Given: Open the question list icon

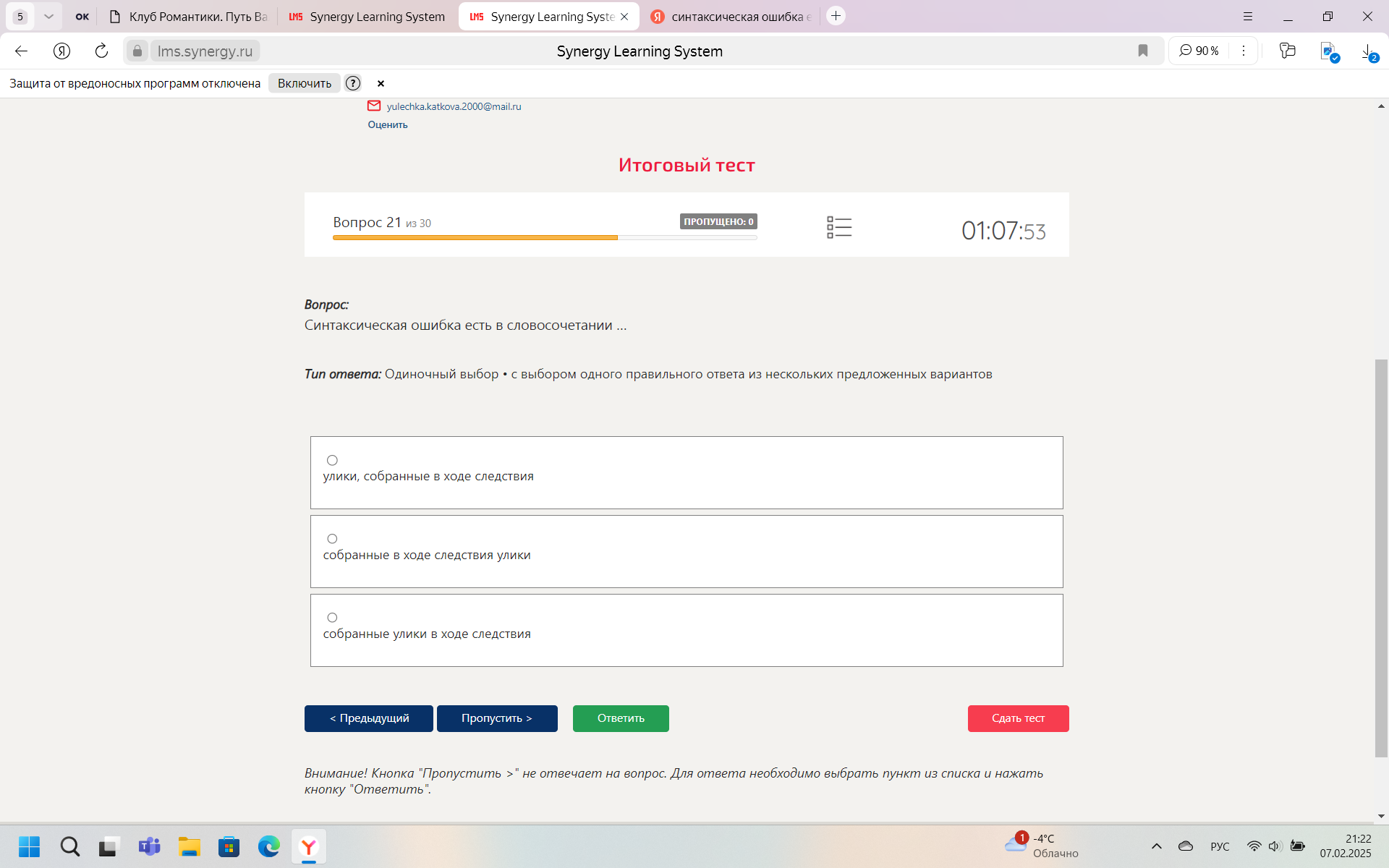Looking at the screenshot, I should [x=839, y=227].
